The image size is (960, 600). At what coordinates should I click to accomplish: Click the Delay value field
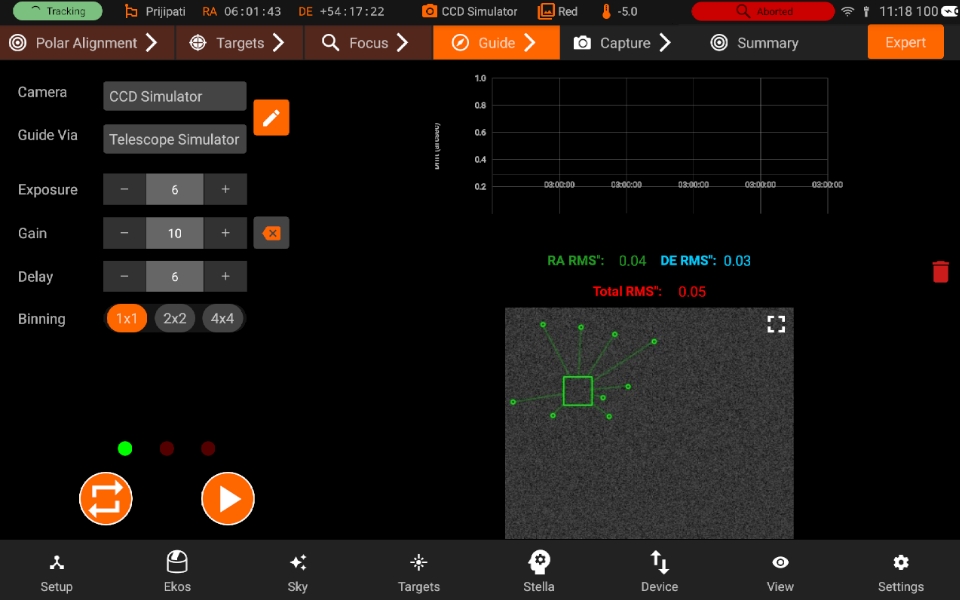coord(174,276)
